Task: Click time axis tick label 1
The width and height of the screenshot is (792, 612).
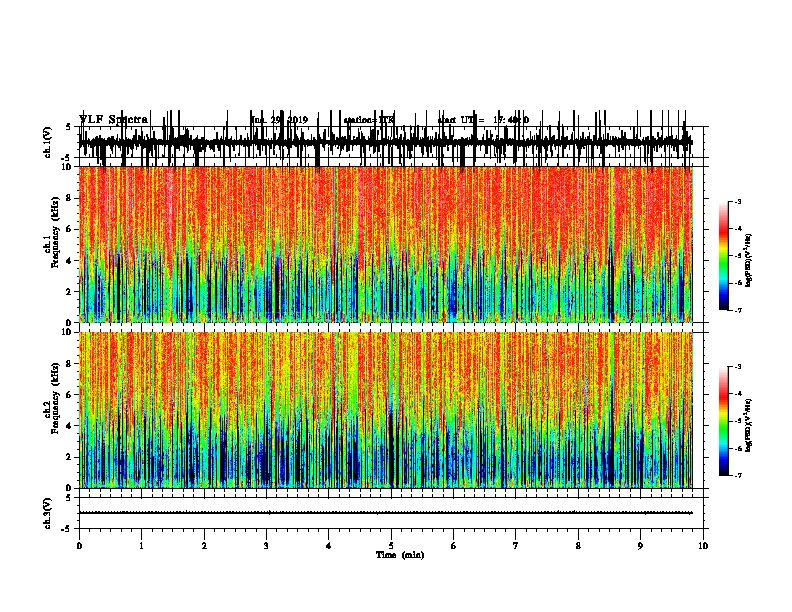Action: (x=141, y=546)
